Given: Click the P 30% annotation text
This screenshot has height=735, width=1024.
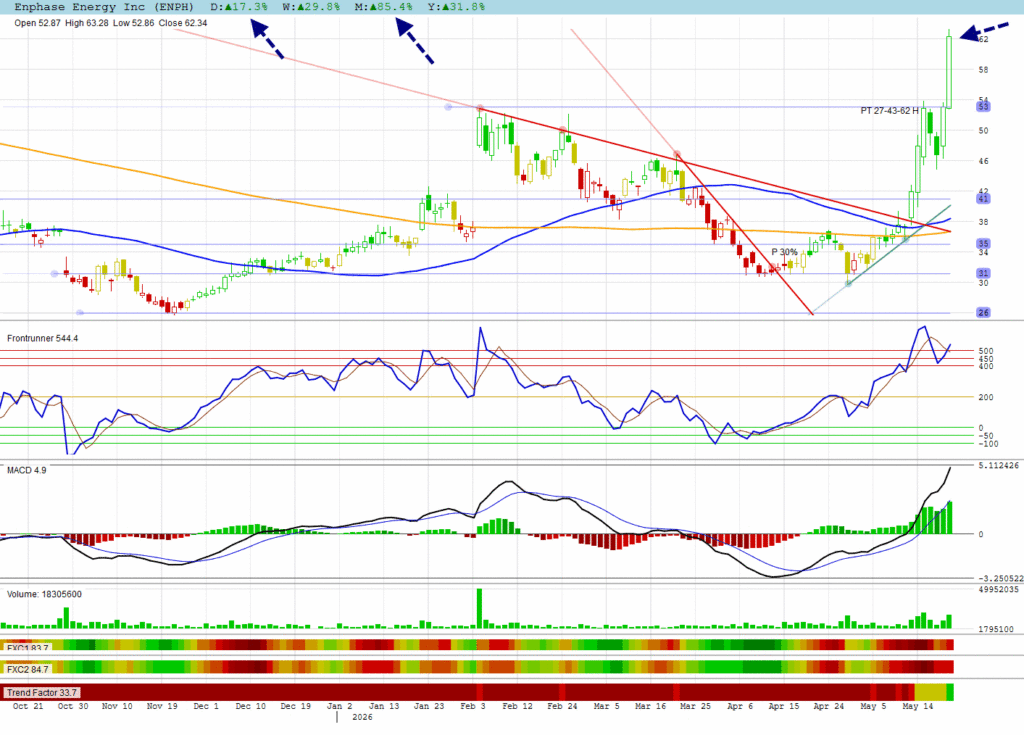Looking at the screenshot, I should [x=784, y=252].
